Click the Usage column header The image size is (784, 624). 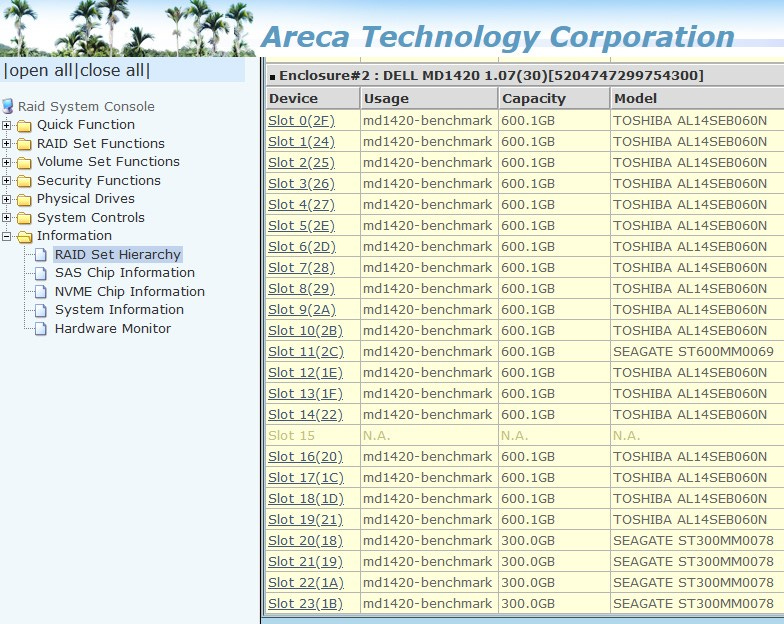click(x=430, y=98)
